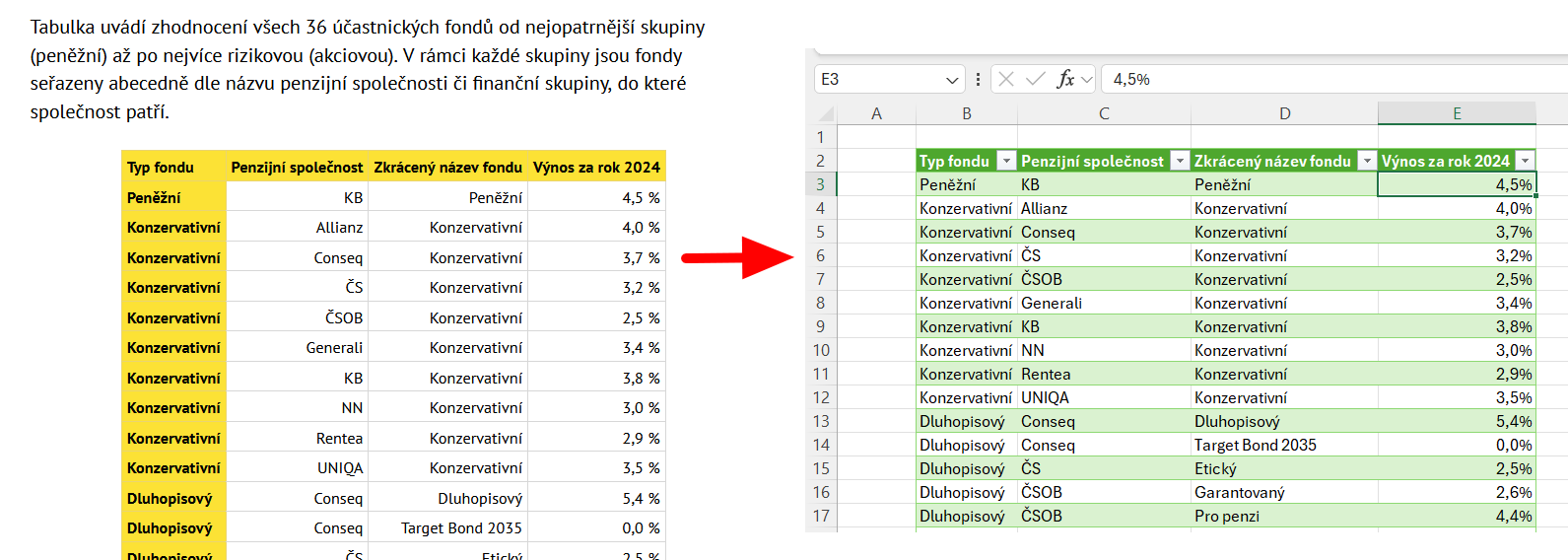The image size is (1568, 560).
Task: Click '5,4 %' in the web table
Action: click(x=641, y=499)
